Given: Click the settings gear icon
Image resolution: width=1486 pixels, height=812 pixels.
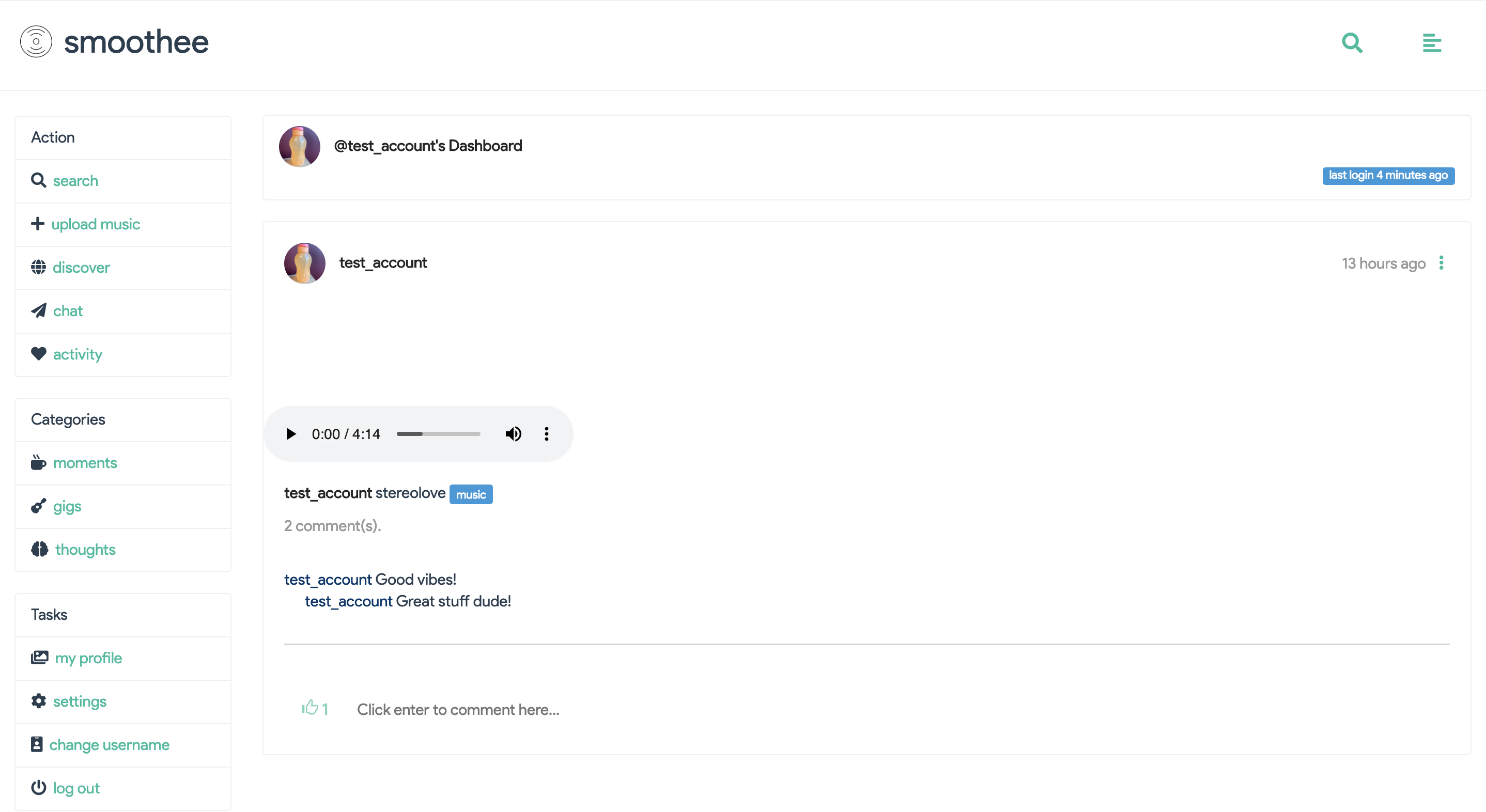Looking at the screenshot, I should point(39,701).
